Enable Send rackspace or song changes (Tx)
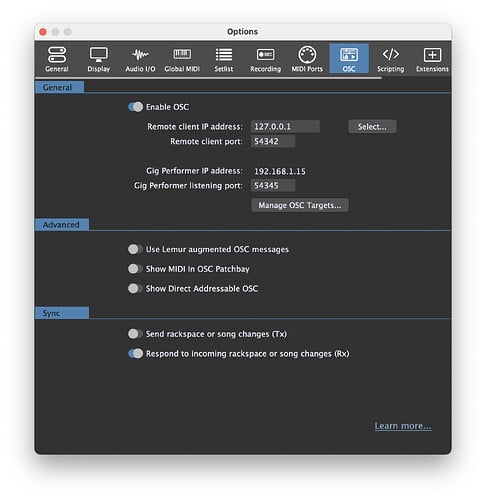 coord(135,334)
